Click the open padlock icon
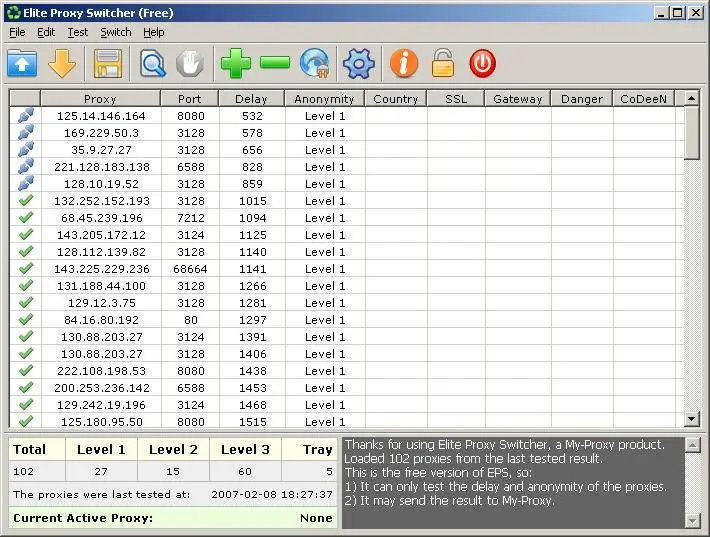The width and height of the screenshot is (710, 537). tap(442, 63)
